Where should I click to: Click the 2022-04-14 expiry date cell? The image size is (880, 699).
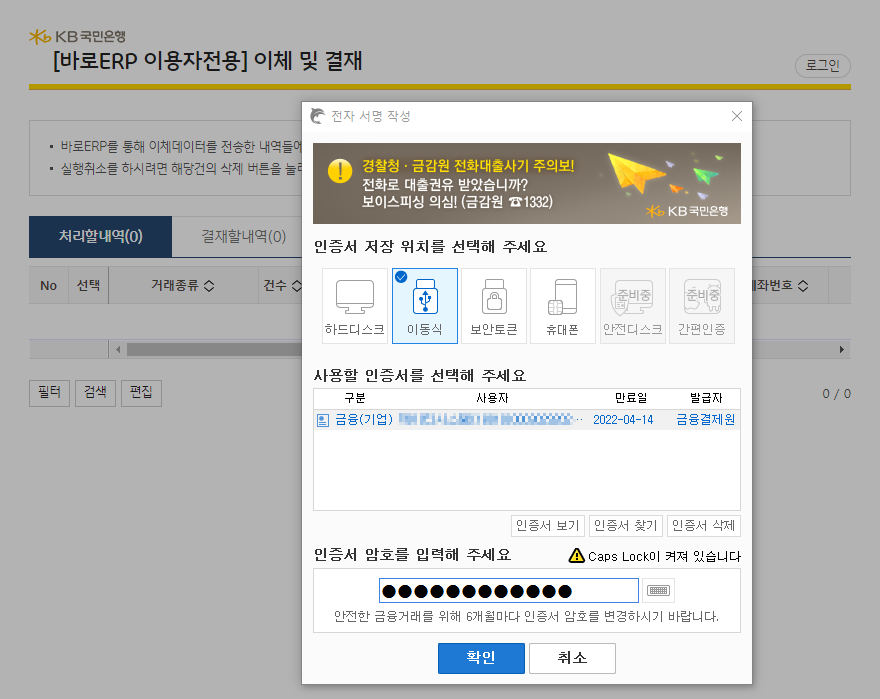click(x=623, y=420)
